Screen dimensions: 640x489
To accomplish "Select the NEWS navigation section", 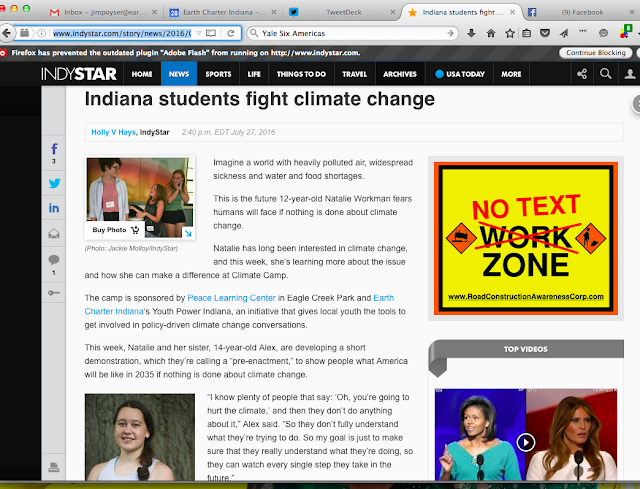I will click(x=179, y=74).
